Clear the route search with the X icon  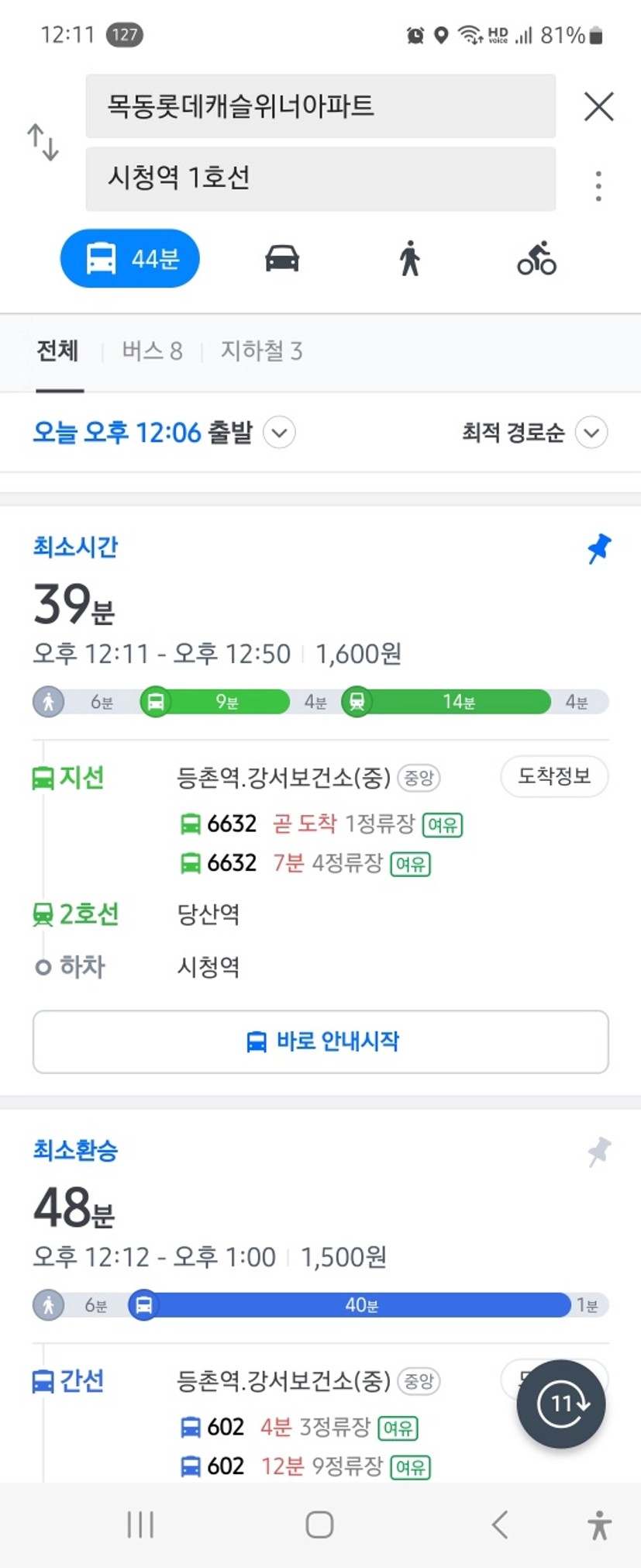click(598, 106)
